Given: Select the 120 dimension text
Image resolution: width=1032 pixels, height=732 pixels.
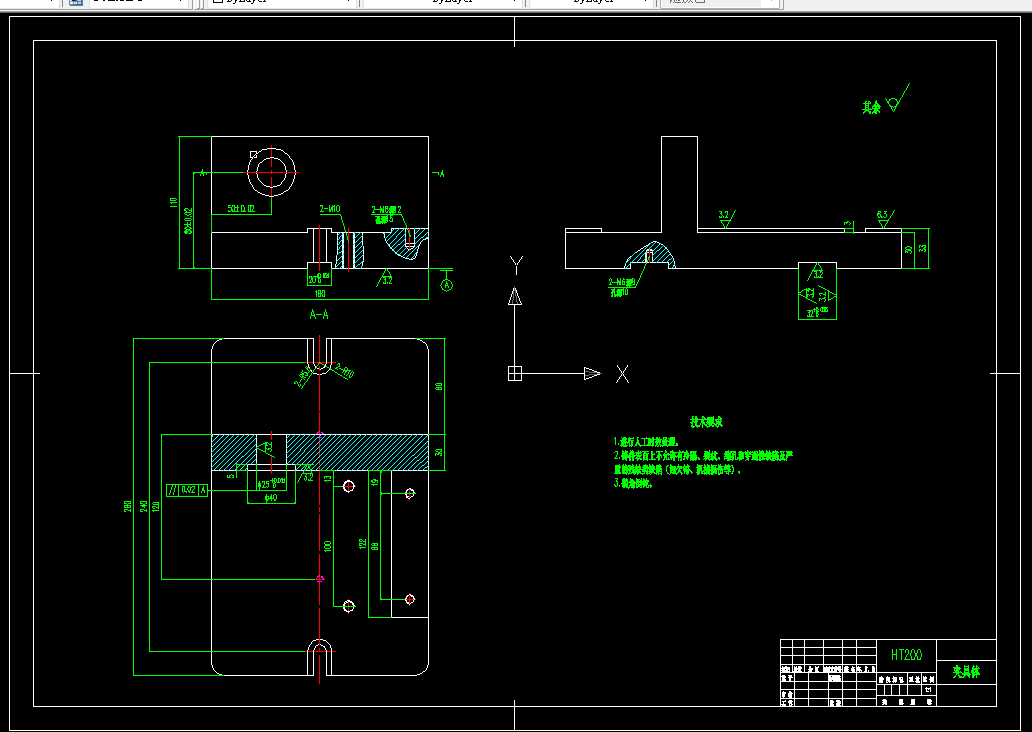Looking at the screenshot, I should tap(156, 507).
